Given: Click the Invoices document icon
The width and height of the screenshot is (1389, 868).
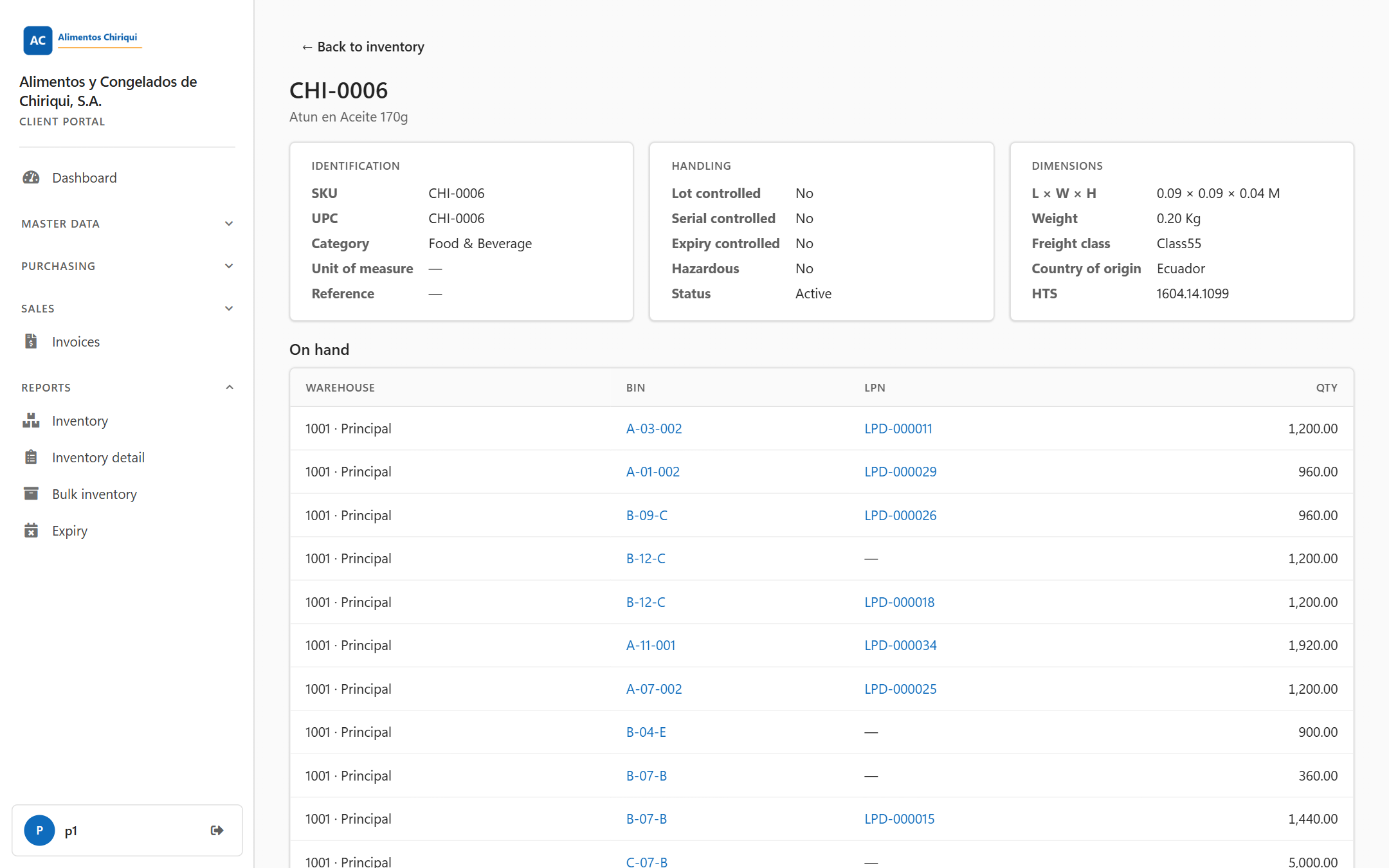Looking at the screenshot, I should tap(31, 341).
